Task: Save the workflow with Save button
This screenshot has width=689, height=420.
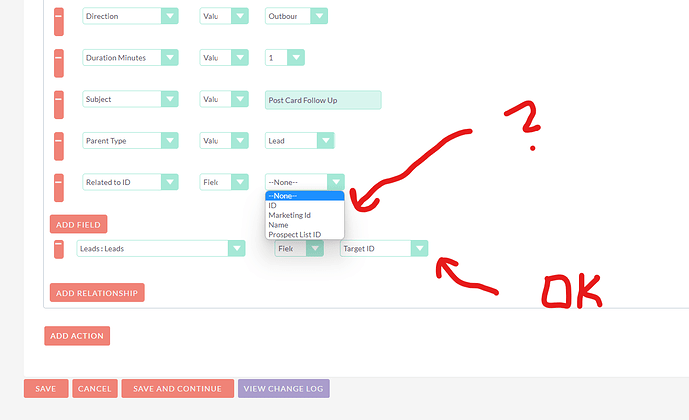Action: 46,389
